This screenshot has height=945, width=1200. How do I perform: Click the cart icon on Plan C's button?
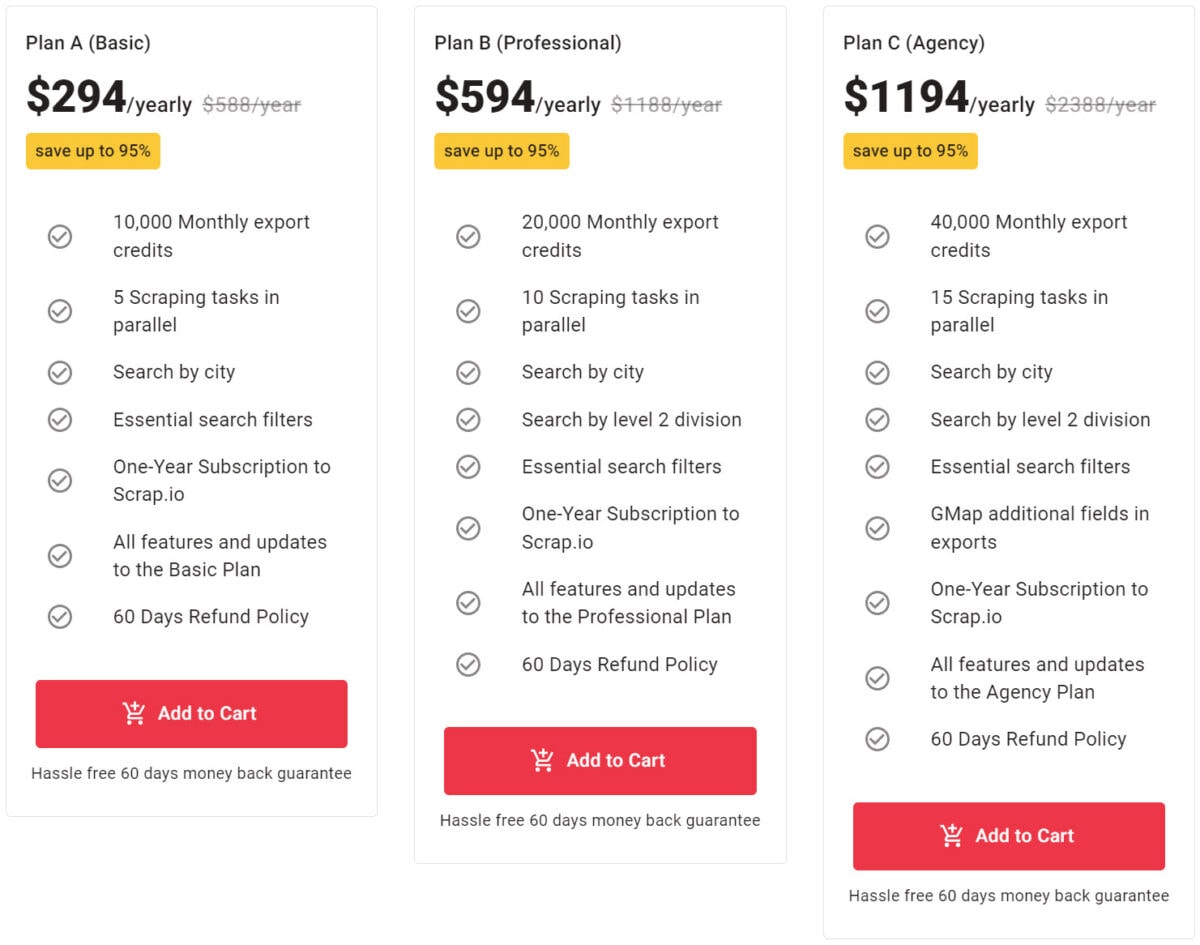click(x=951, y=836)
